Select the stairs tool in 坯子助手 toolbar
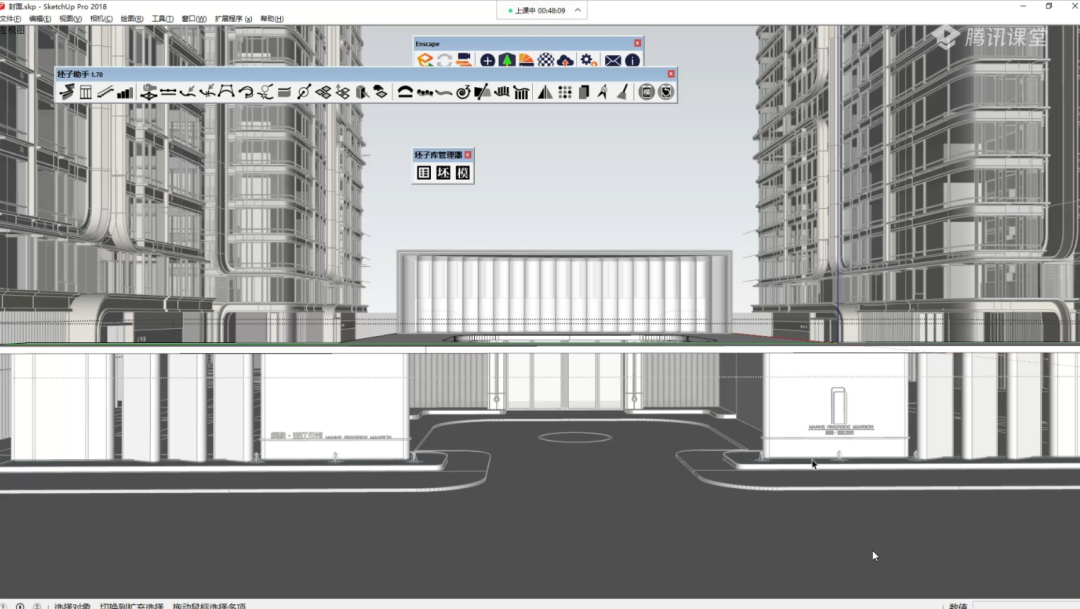The width and height of the screenshot is (1080, 609). 66,92
